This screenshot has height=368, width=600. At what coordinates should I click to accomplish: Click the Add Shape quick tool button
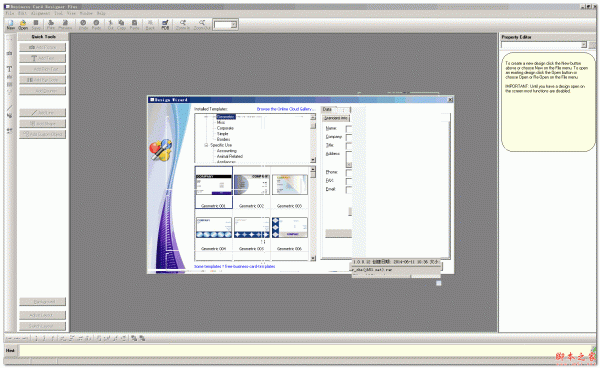tap(42, 124)
